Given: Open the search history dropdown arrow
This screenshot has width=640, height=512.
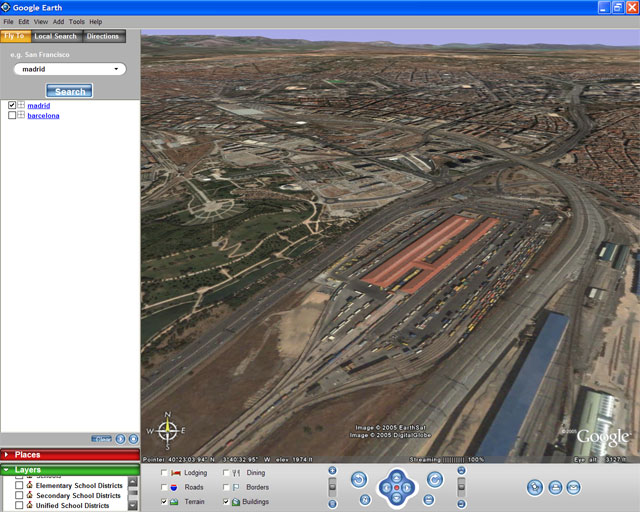Looking at the screenshot, I should tap(118, 70).
